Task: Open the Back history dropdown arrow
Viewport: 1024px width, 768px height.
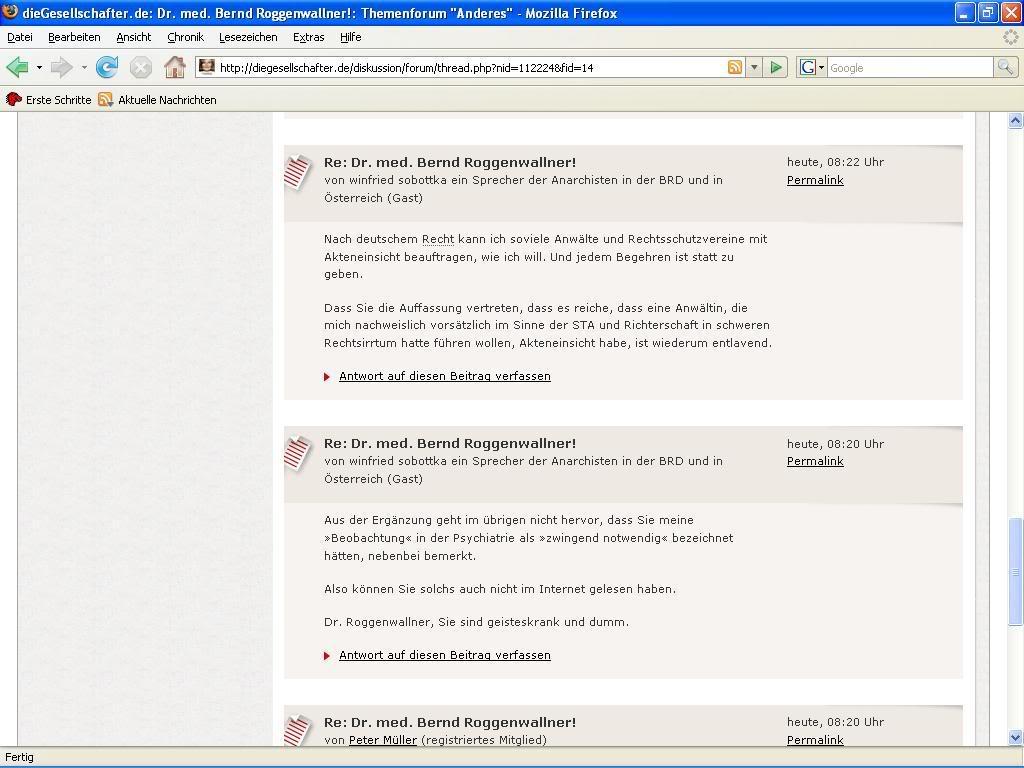Action: pos(39,67)
